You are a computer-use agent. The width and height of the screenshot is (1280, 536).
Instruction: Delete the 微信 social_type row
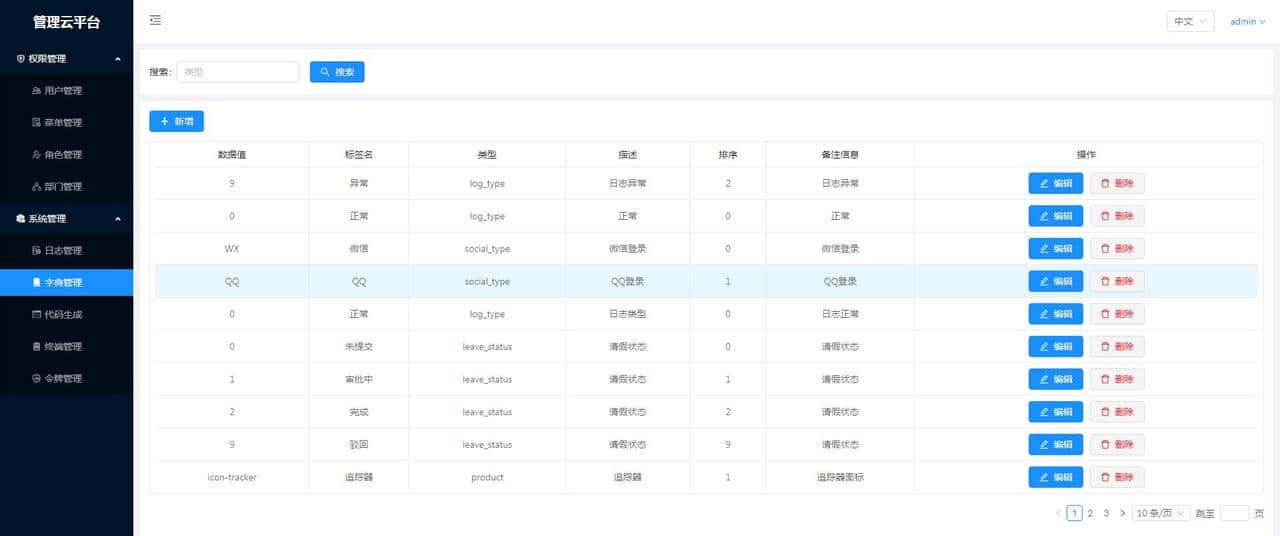[1117, 249]
